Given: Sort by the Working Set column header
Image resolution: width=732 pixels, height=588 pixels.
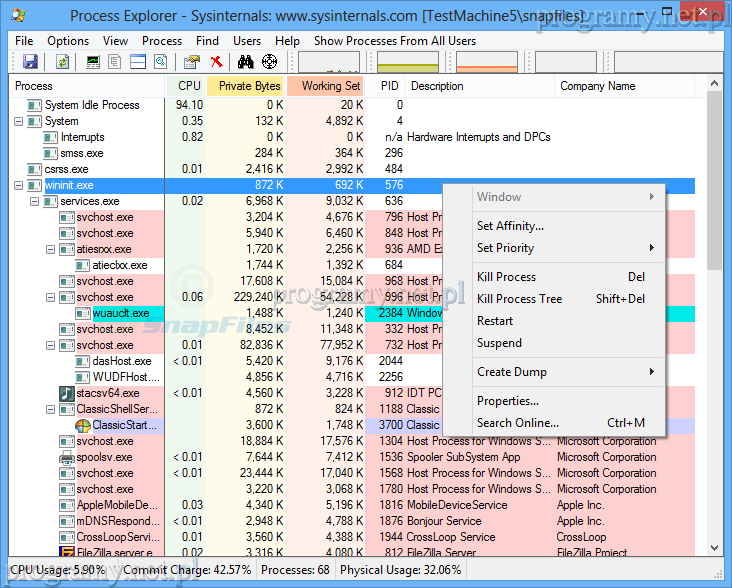Looking at the screenshot, I should pyautogui.click(x=330, y=86).
